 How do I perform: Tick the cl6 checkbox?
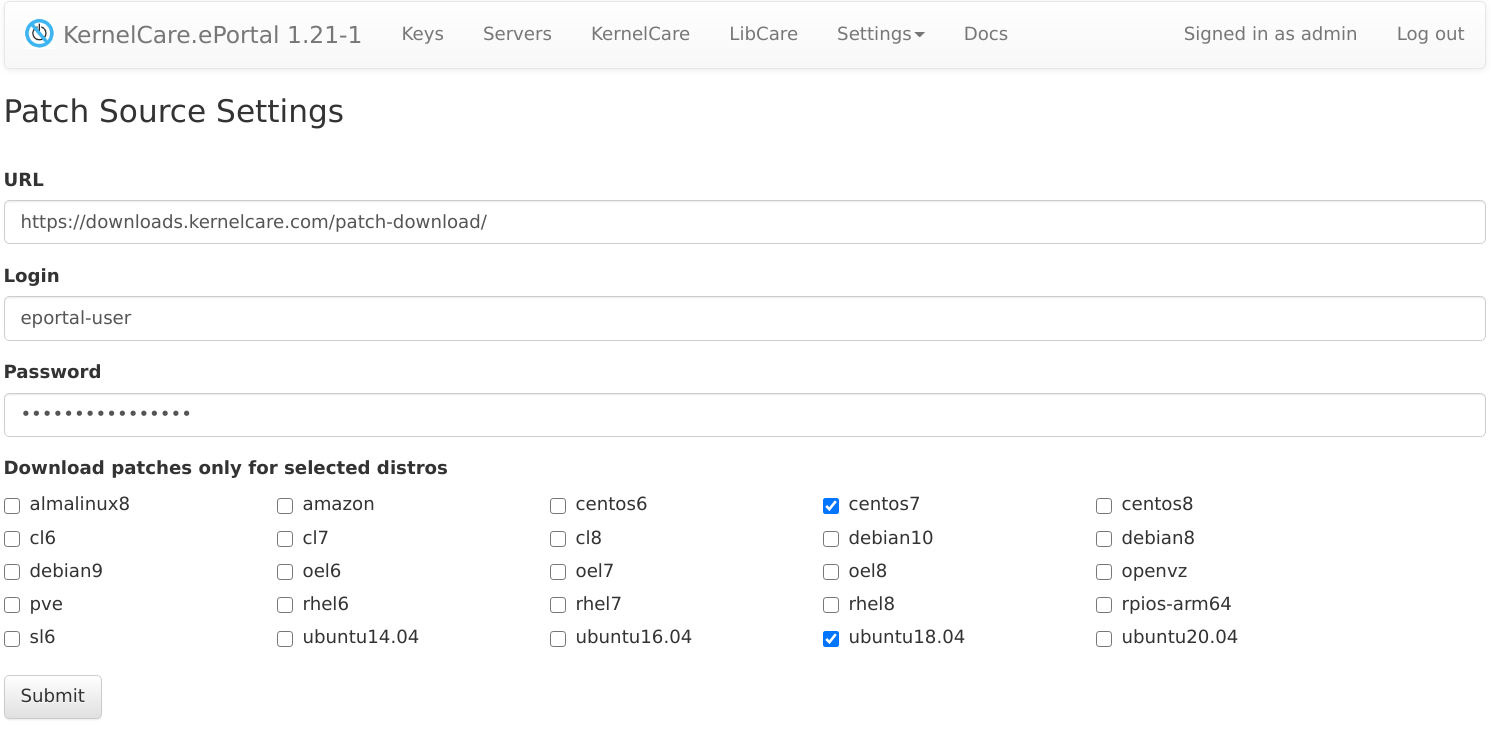pyautogui.click(x=12, y=539)
